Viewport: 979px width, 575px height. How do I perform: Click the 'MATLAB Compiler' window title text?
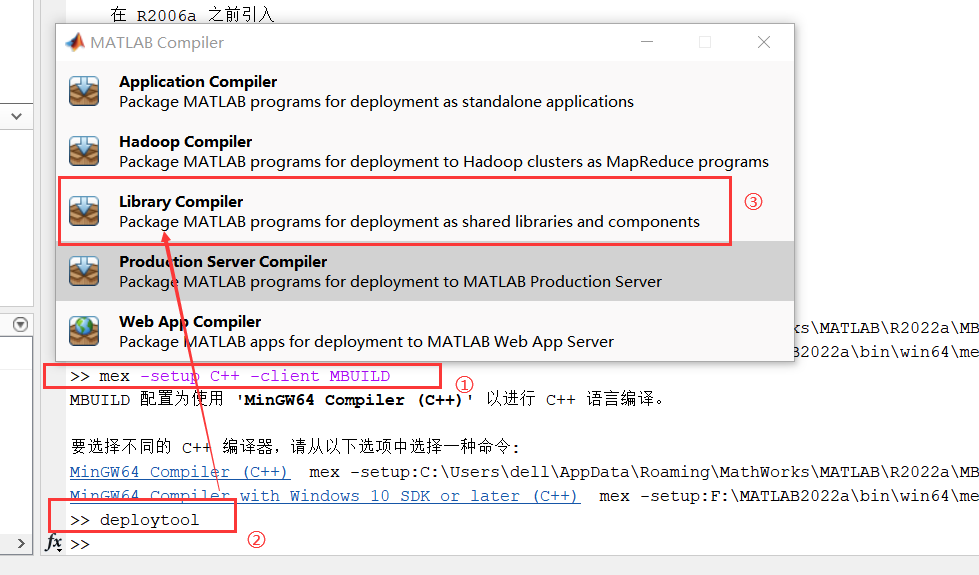[157, 42]
